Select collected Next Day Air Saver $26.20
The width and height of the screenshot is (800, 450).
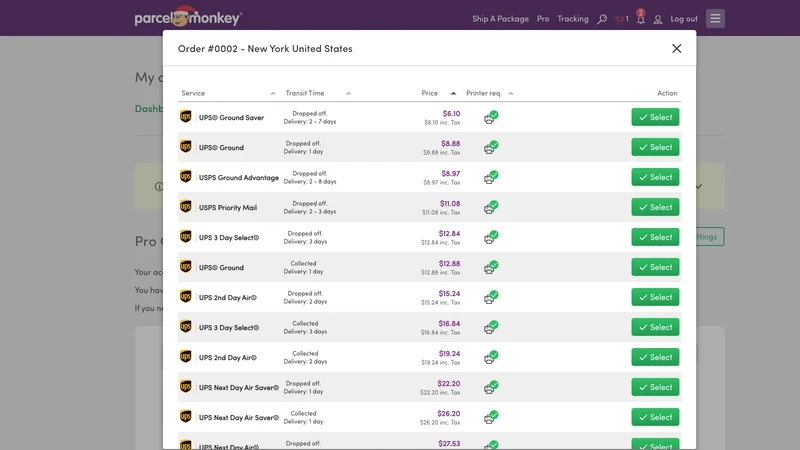pos(655,417)
